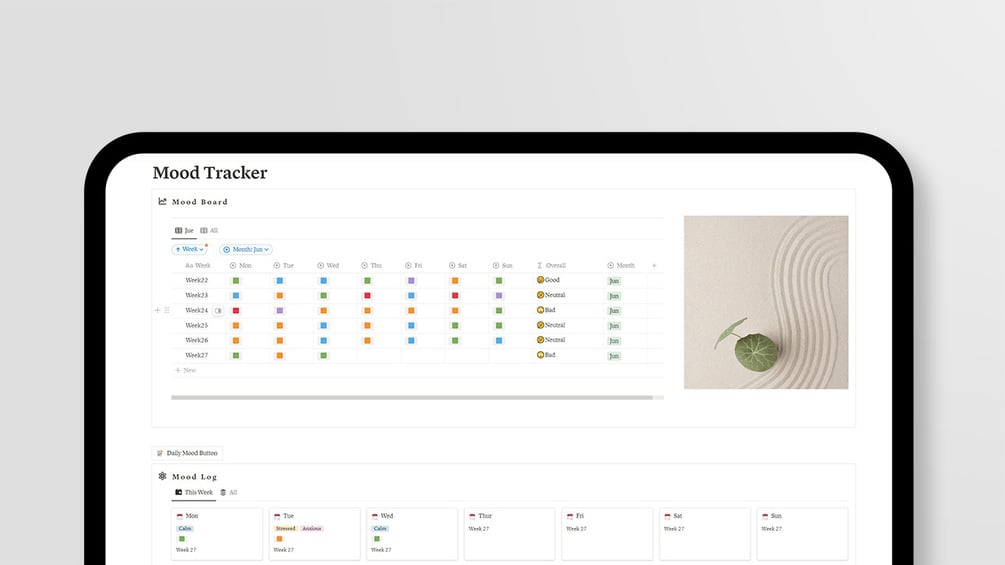Add a new column with the plus icon
The image size is (1005, 565).
pos(654,265)
